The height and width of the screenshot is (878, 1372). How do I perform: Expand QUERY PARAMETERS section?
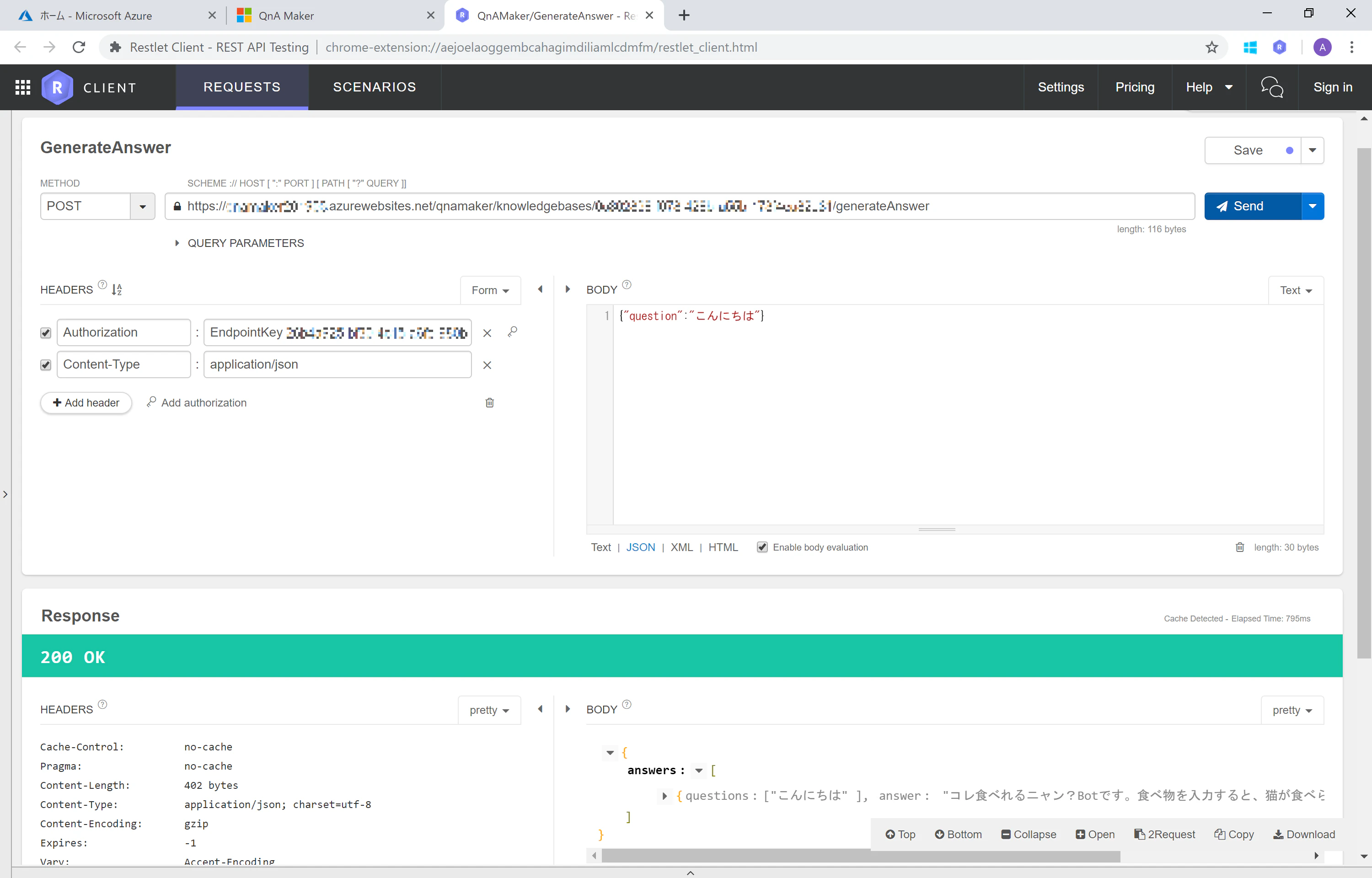click(239, 243)
